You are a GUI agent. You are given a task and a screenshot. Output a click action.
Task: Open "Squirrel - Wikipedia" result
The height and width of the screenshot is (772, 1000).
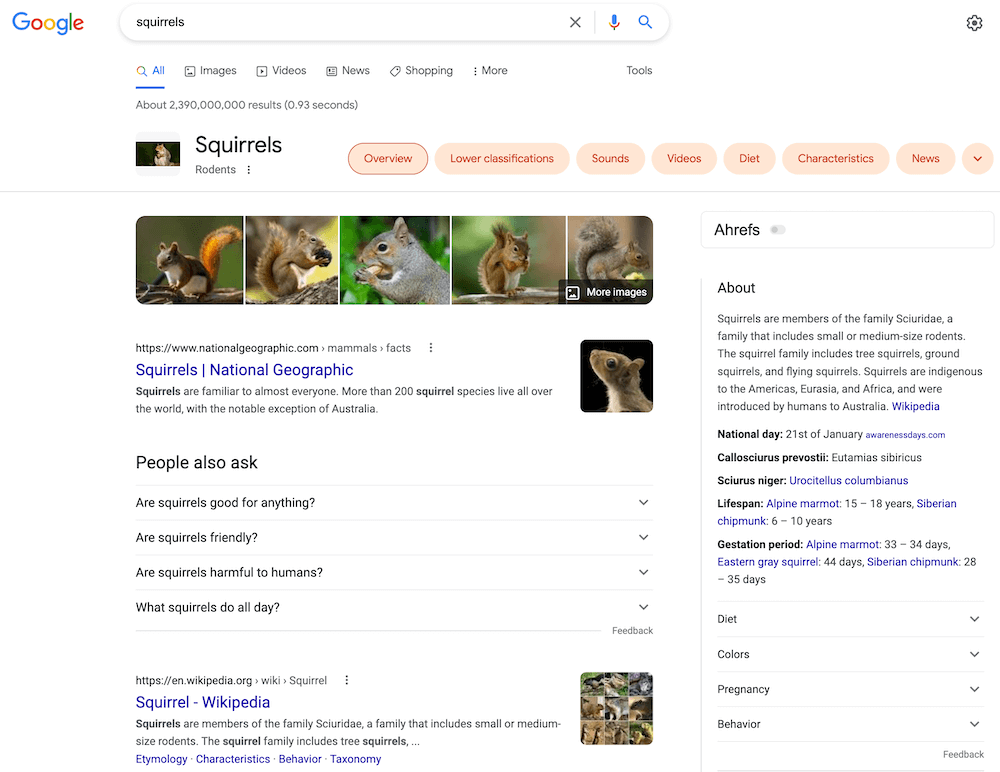pyautogui.click(x=203, y=702)
